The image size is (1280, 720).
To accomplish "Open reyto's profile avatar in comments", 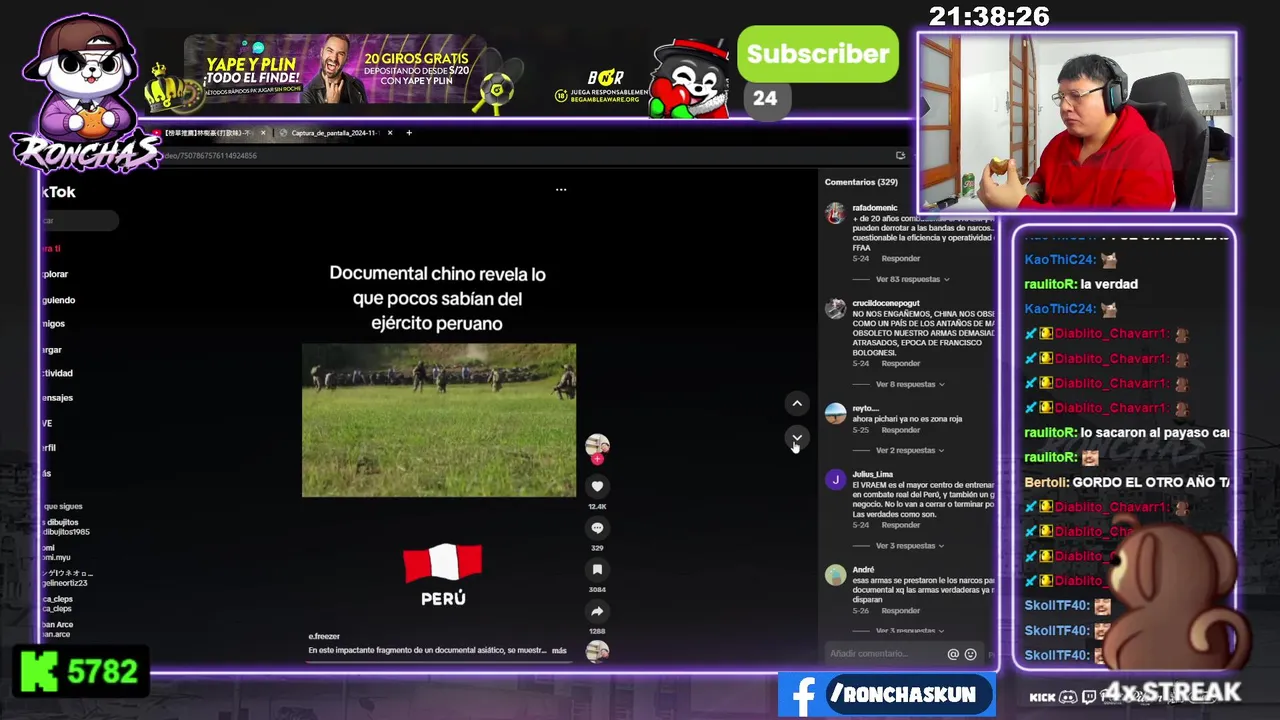I will [x=835, y=414].
